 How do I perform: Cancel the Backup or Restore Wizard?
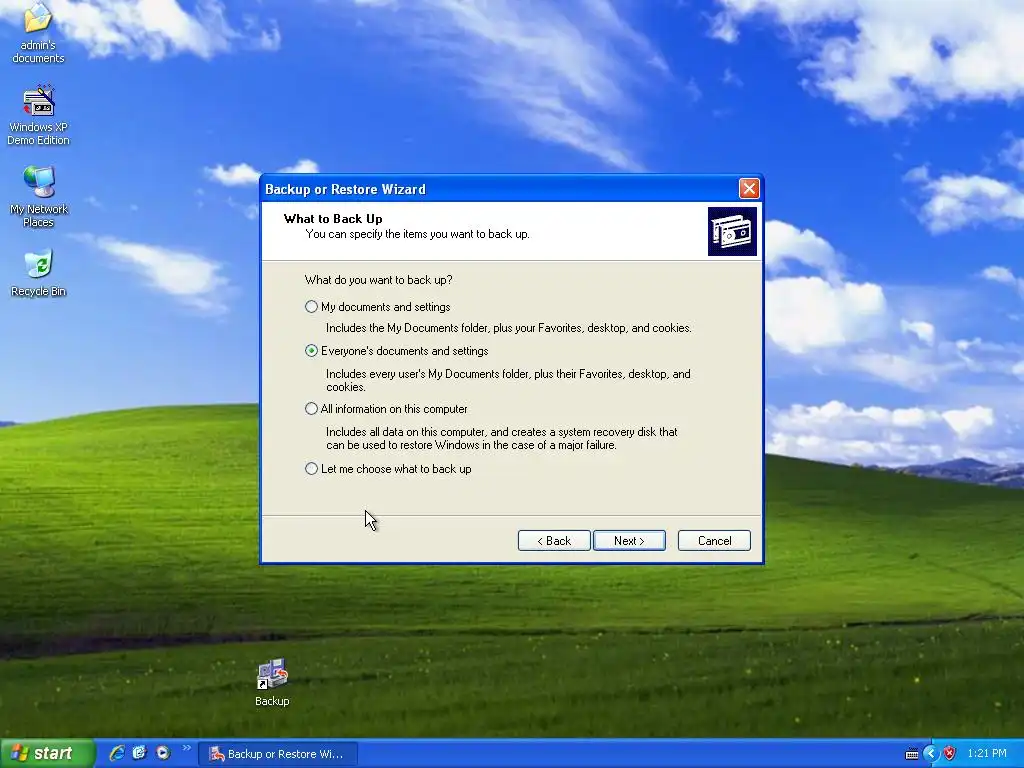coord(714,541)
